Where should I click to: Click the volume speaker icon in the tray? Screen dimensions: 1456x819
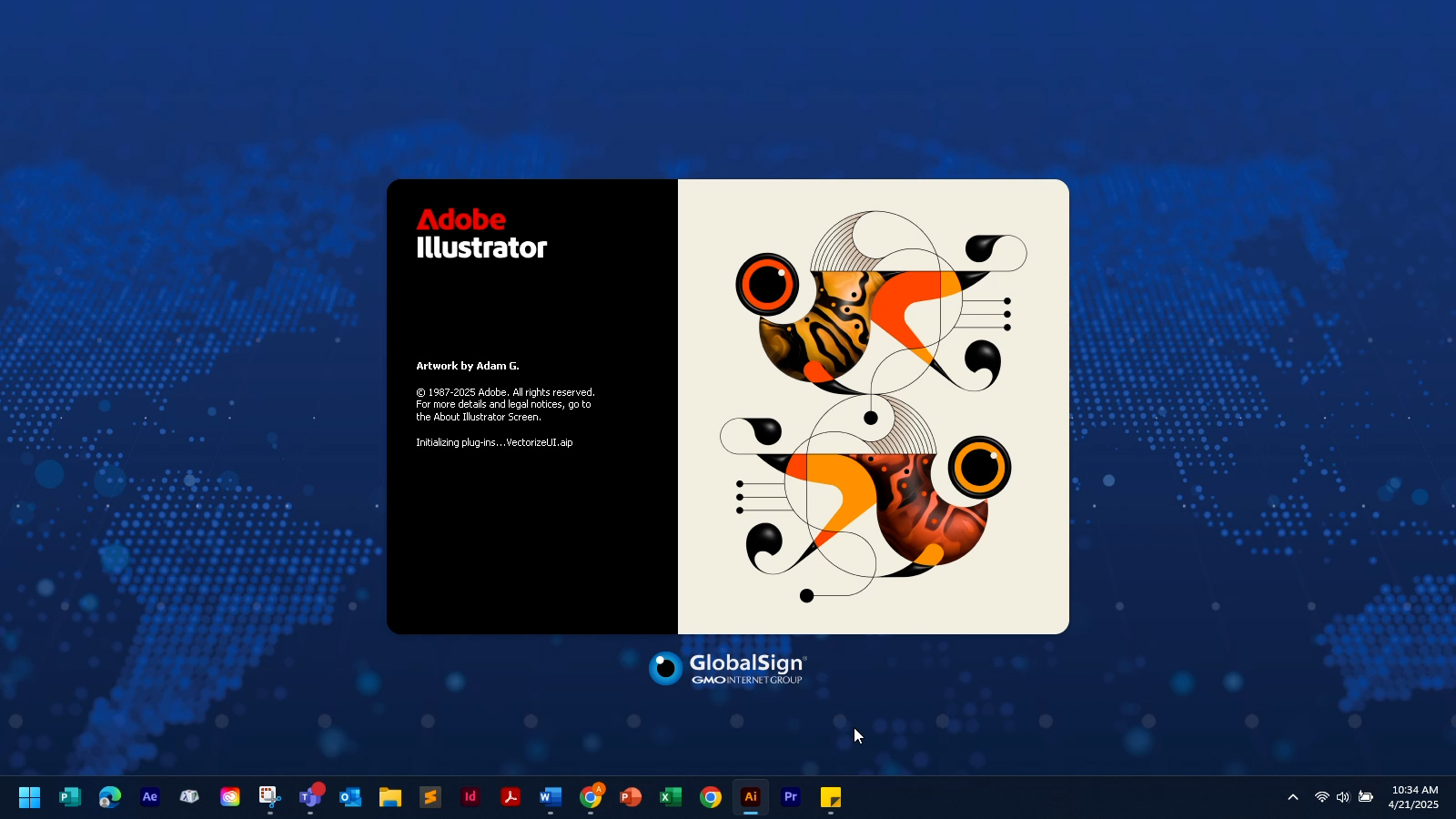pos(1343,797)
